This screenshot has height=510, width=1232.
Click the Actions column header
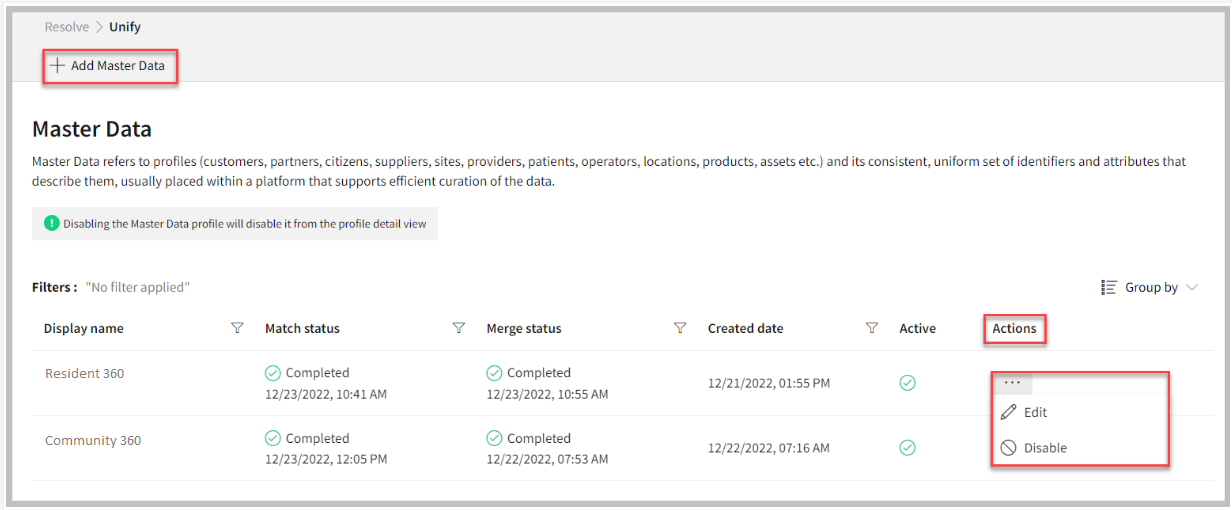(1014, 328)
